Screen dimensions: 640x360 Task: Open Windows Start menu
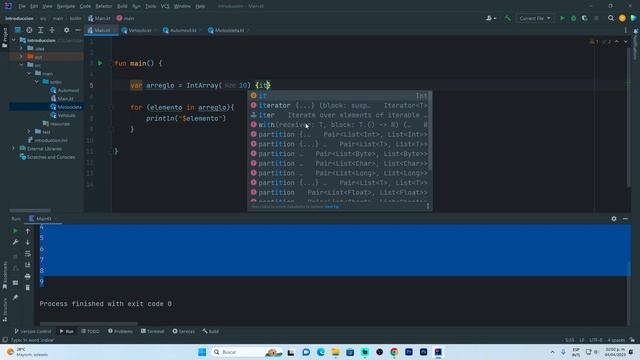click(x=202, y=352)
